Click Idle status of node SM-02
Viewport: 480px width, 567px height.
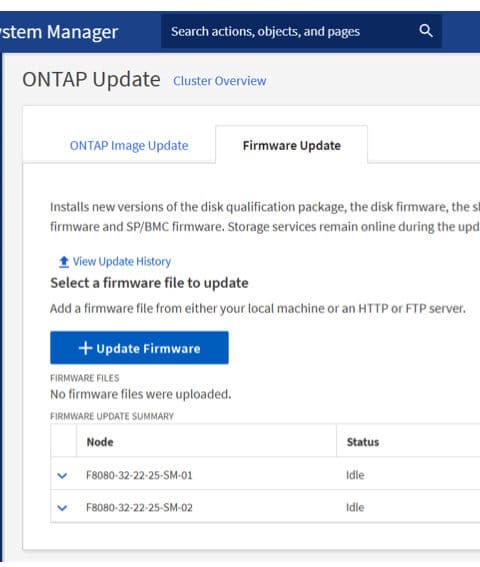pyautogui.click(x=355, y=508)
